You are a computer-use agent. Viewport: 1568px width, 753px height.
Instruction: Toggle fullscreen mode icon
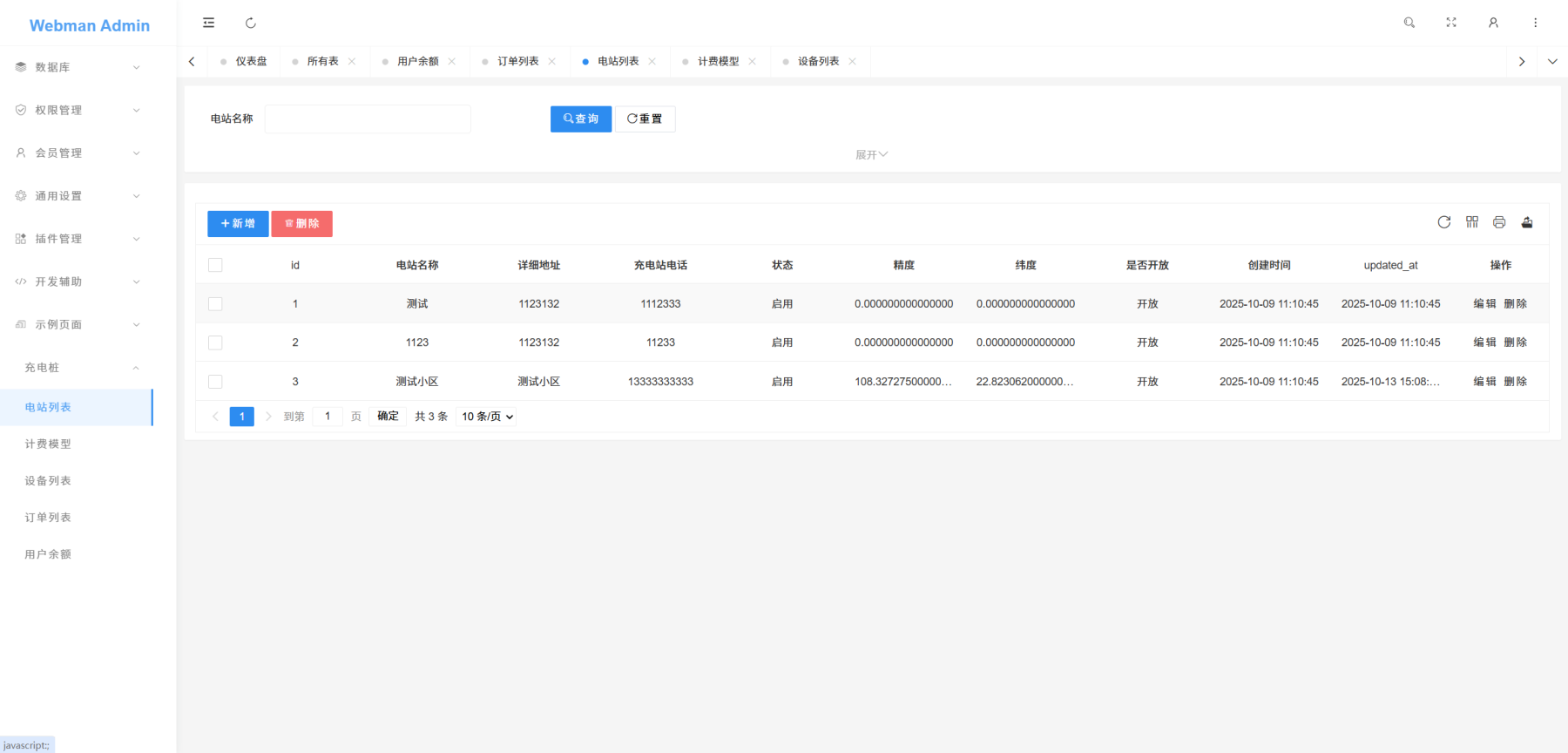[1451, 23]
